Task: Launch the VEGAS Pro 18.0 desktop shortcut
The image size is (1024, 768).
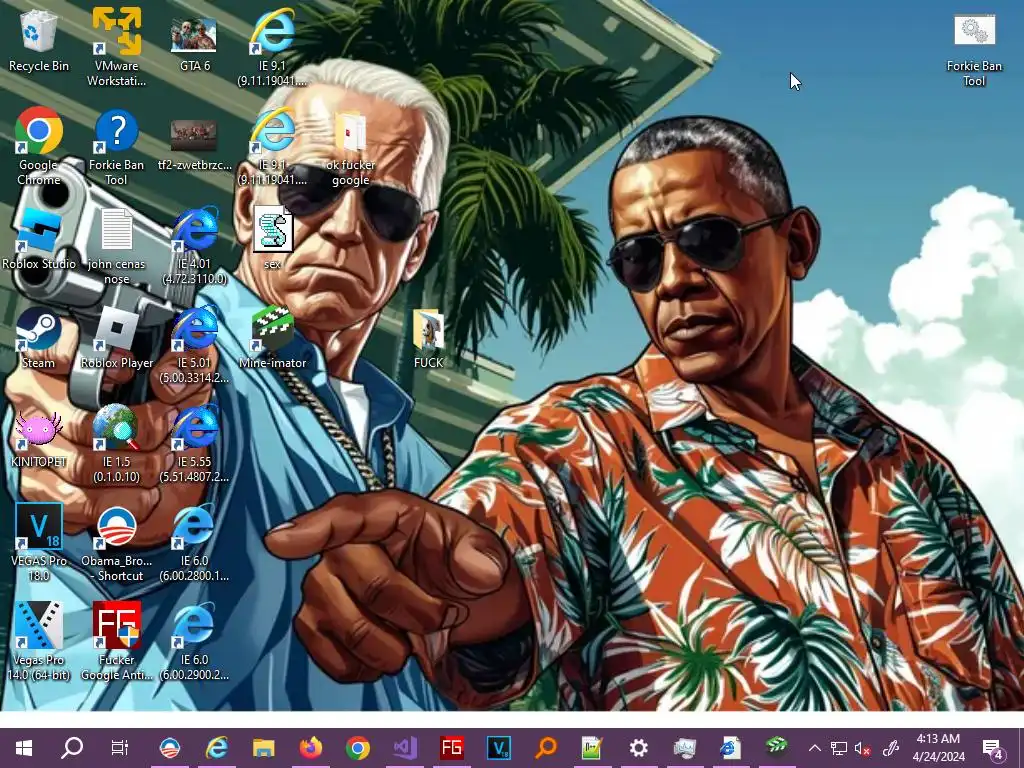Action: pyautogui.click(x=39, y=542)
